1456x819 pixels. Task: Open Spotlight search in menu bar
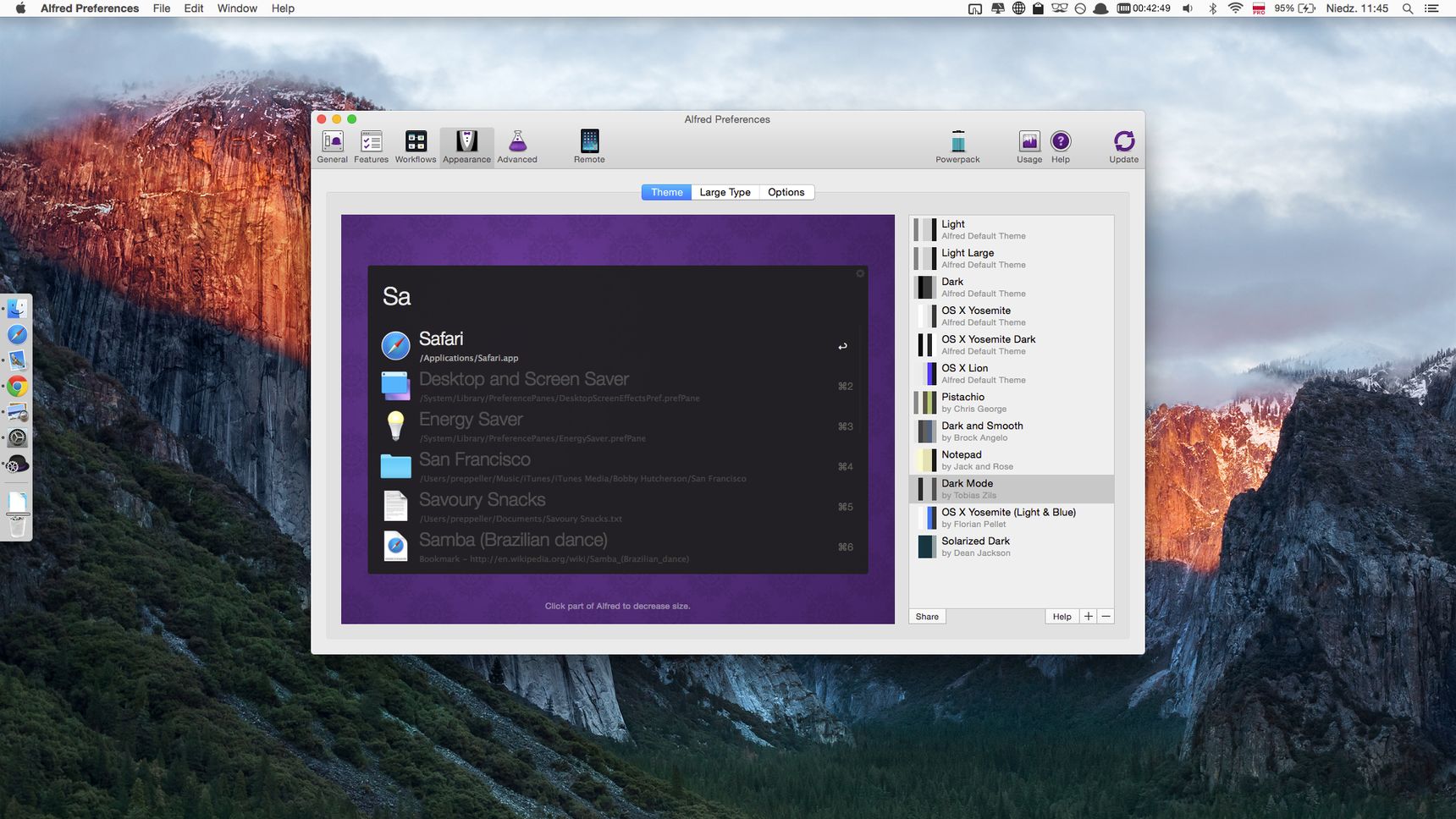(x=1408, y=8)
